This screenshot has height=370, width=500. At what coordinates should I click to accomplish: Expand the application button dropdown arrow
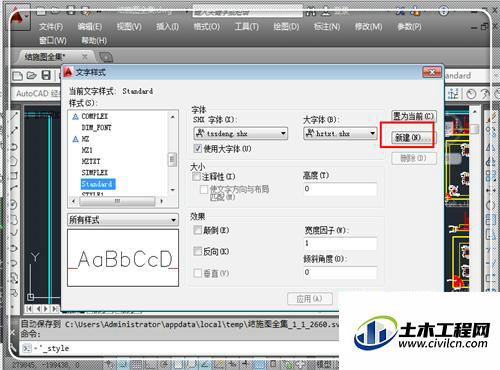pyautogui.click(x=27, y=15)
